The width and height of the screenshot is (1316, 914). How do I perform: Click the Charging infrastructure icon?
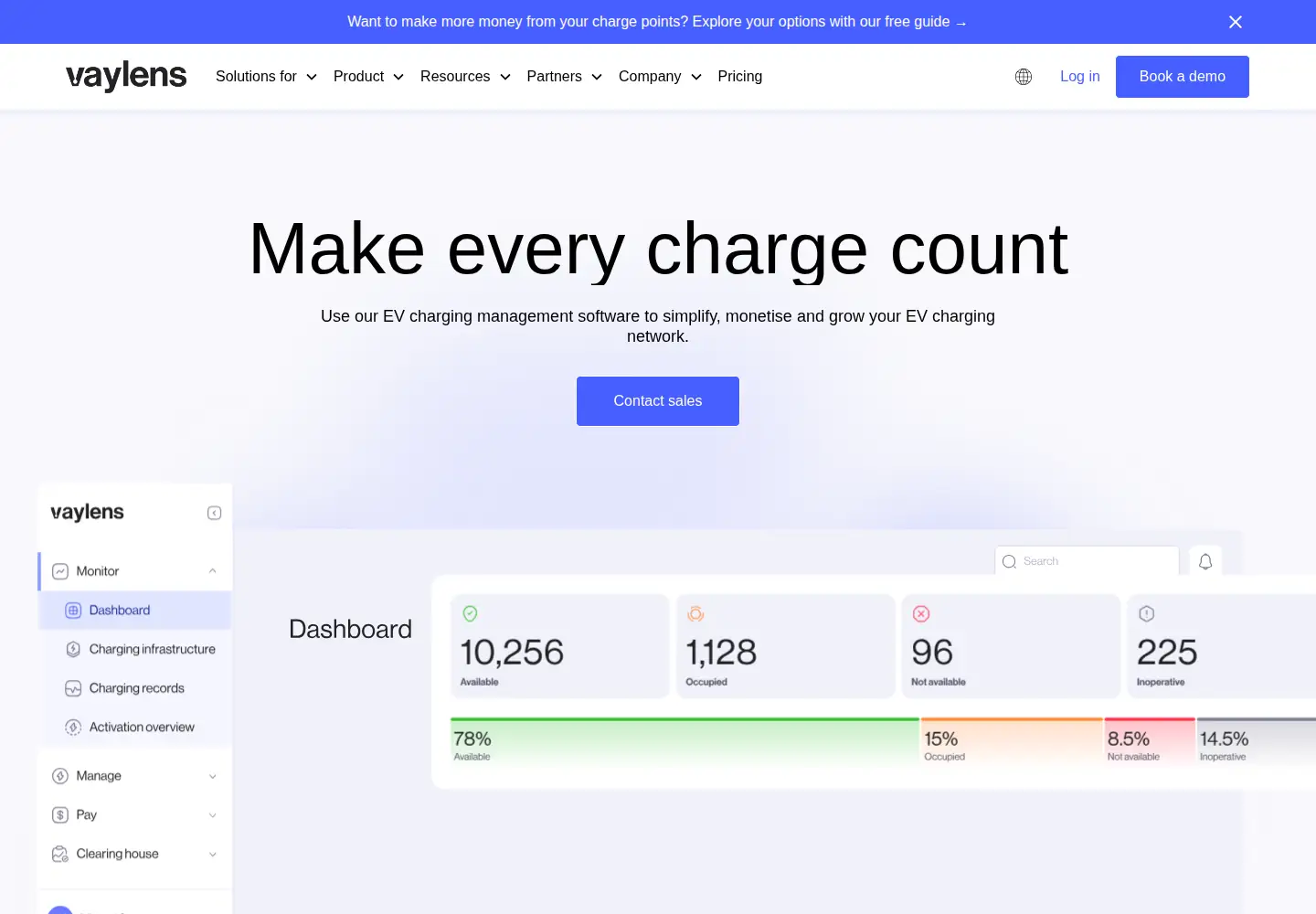(73, 649)
